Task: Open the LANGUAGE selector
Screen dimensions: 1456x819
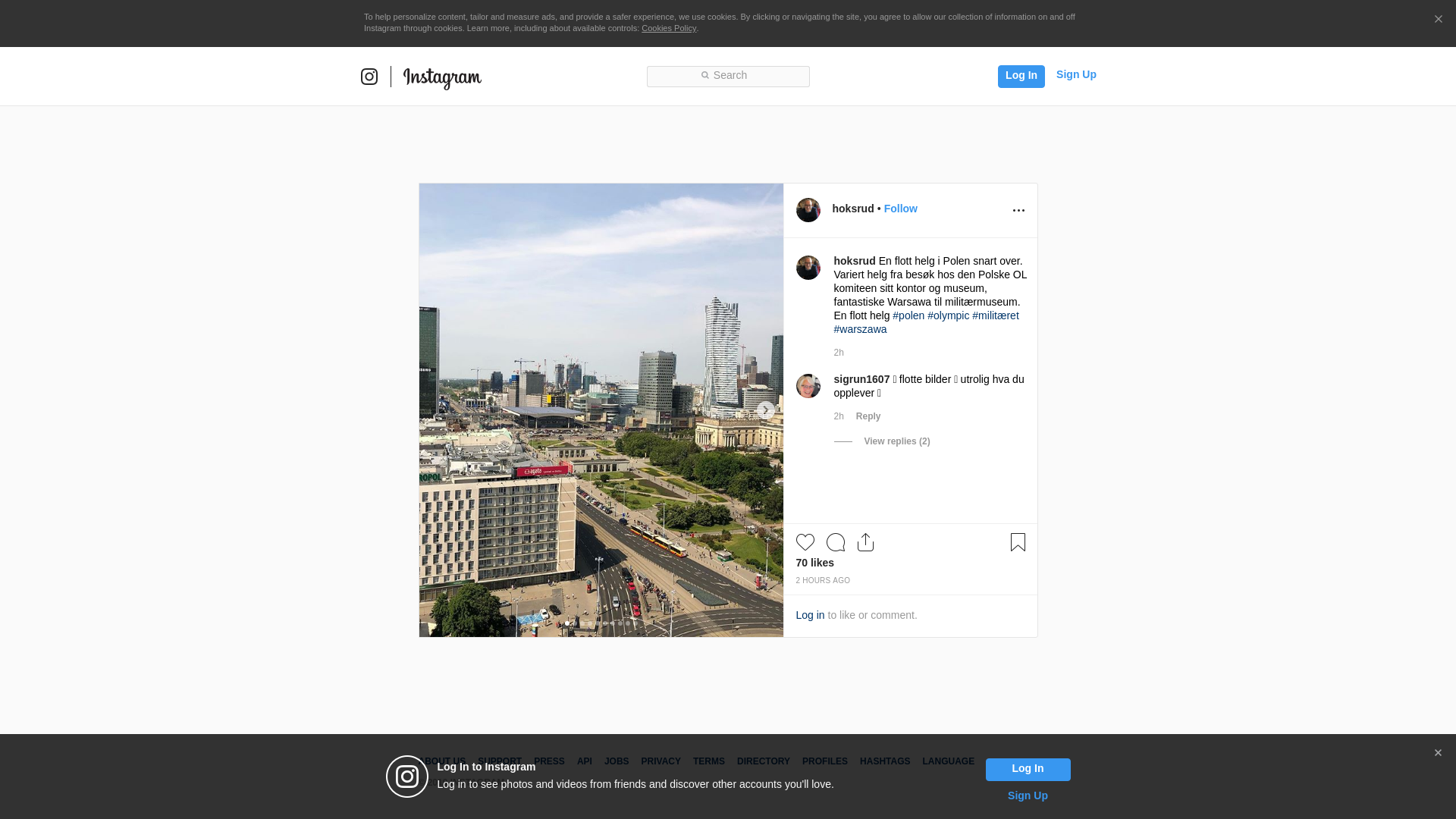Action: (948, 761)
